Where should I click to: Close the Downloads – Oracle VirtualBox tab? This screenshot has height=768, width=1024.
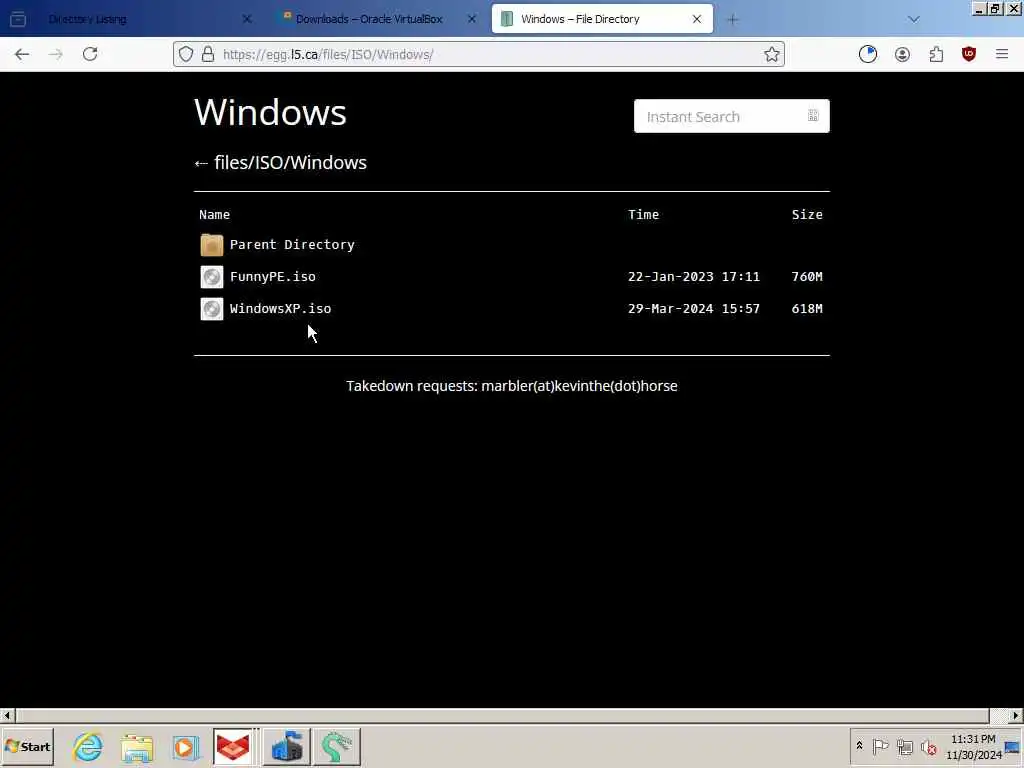click(472, 19)
